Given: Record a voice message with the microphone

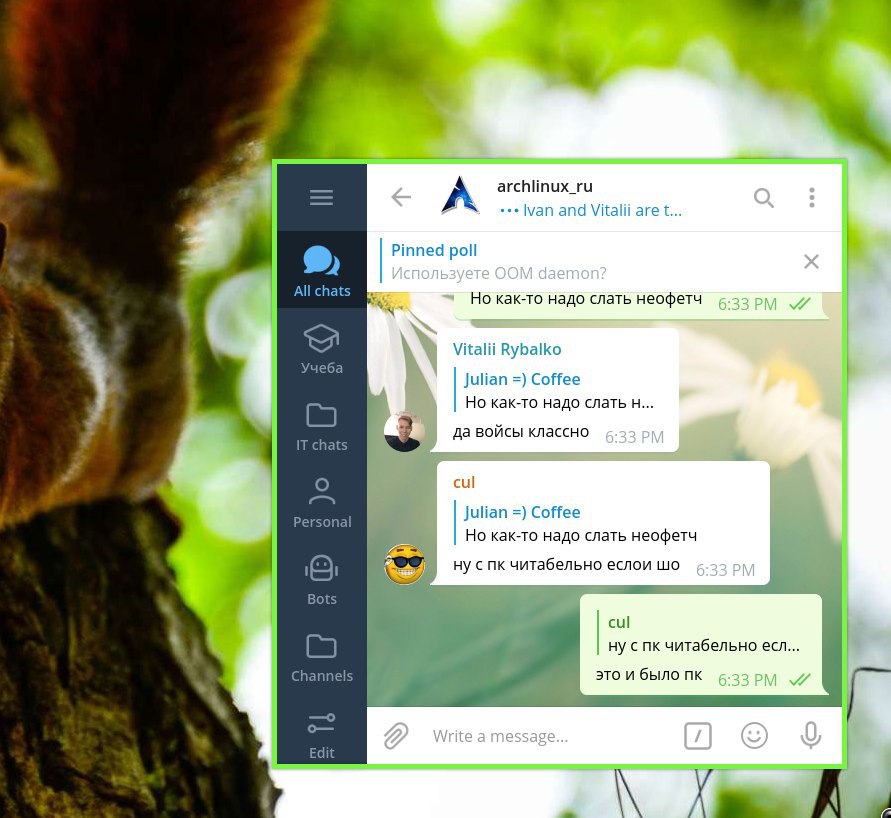Looking at the screenshot, I should click(811, 736).
